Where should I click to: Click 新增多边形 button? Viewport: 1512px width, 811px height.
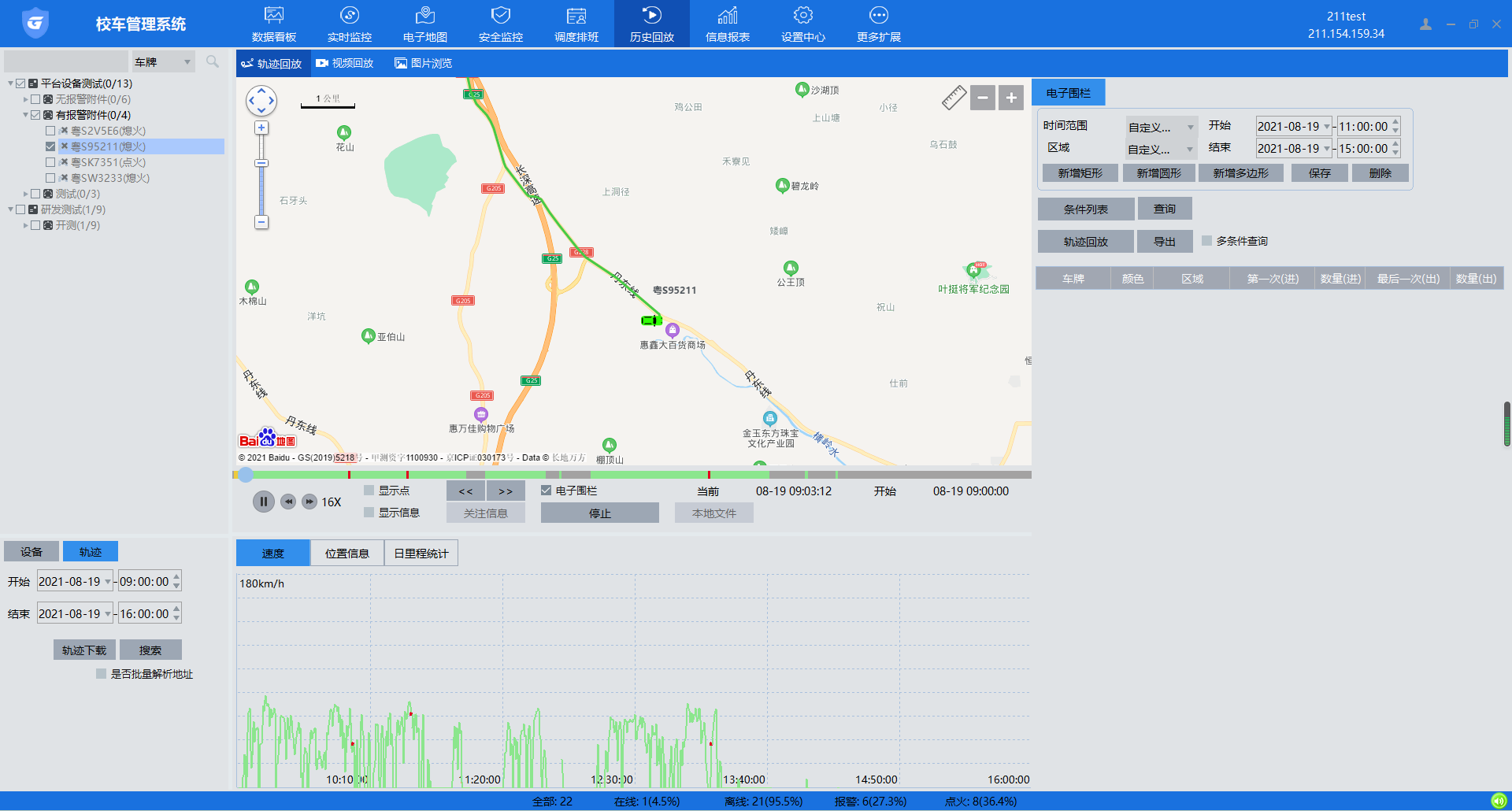(x=1241, y=173)
